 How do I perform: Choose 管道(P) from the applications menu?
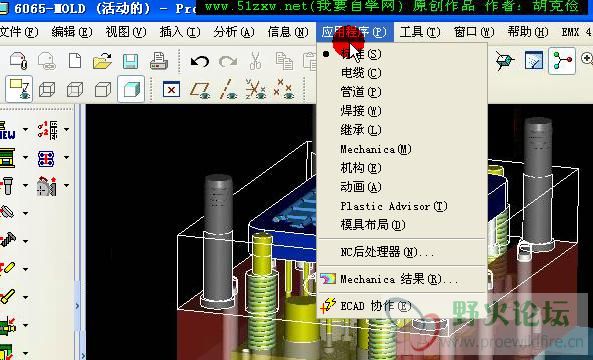click(402, 92)
